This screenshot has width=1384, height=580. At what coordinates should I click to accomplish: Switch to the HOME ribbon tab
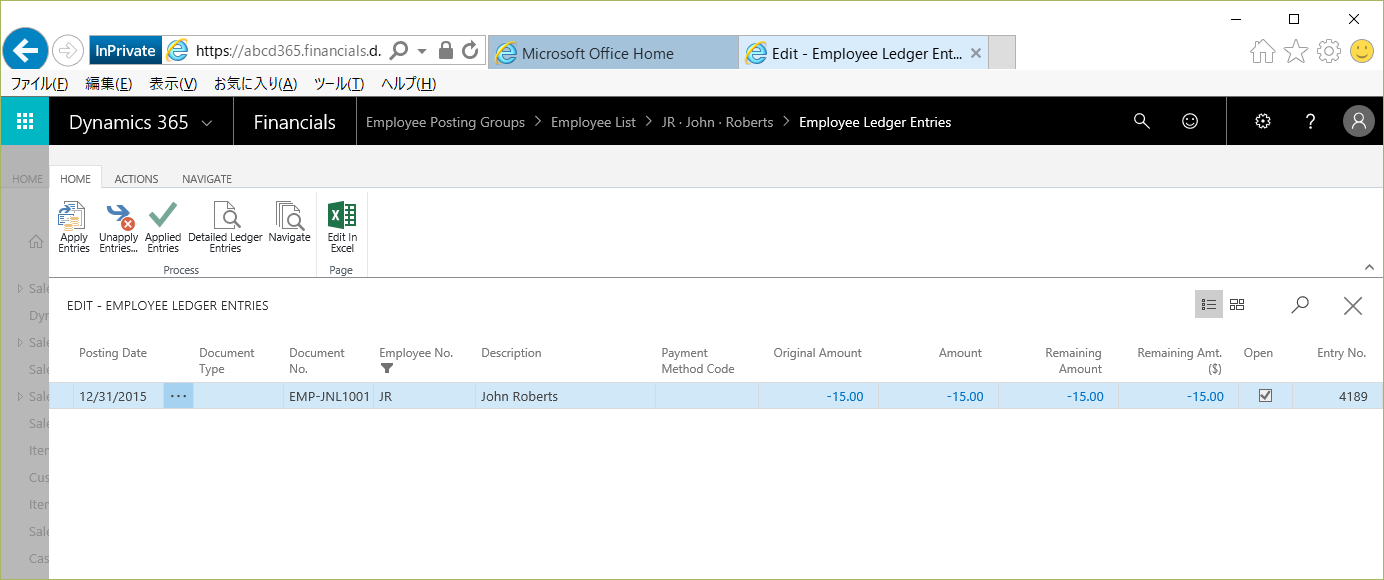pyautogui.click(x=76, y=179)
